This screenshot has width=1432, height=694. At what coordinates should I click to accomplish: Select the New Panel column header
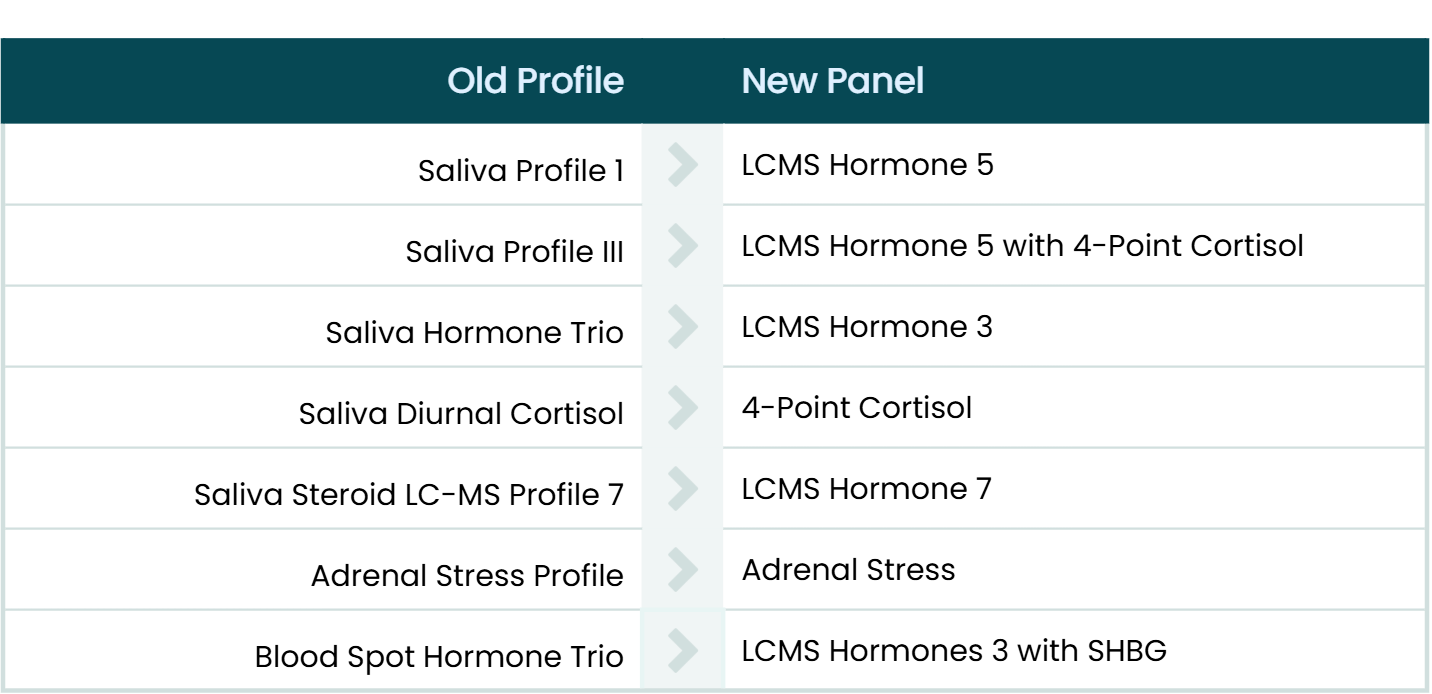coord(832,82)
